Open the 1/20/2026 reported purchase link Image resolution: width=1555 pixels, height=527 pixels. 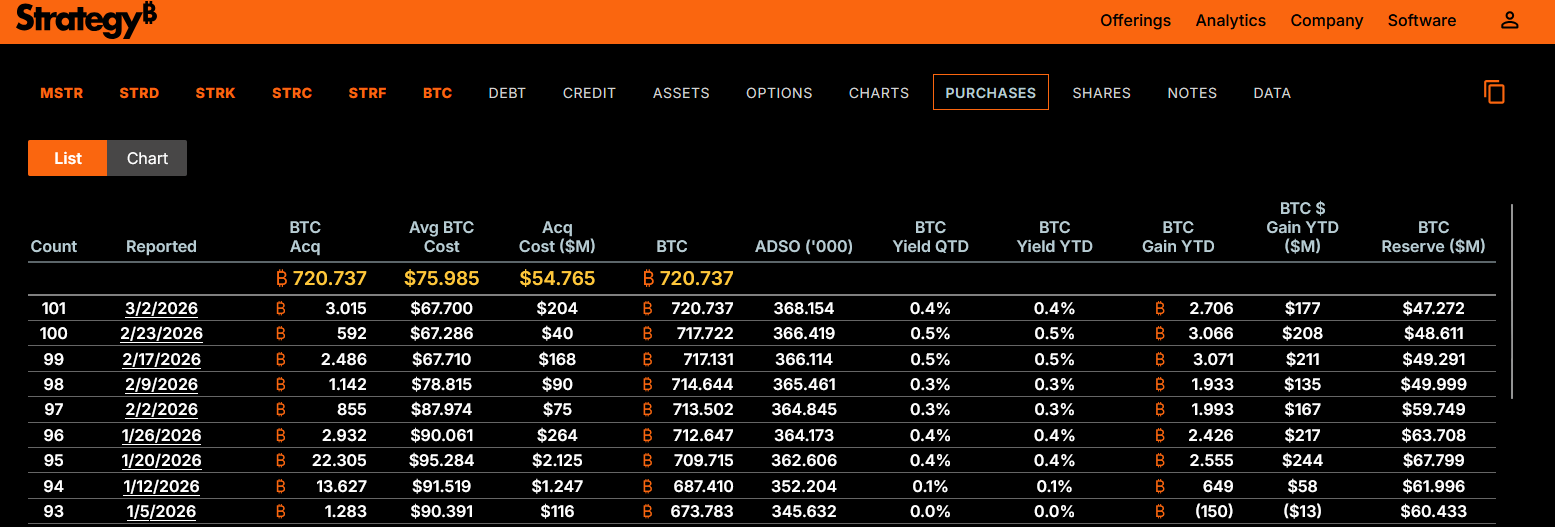point(161,461)
